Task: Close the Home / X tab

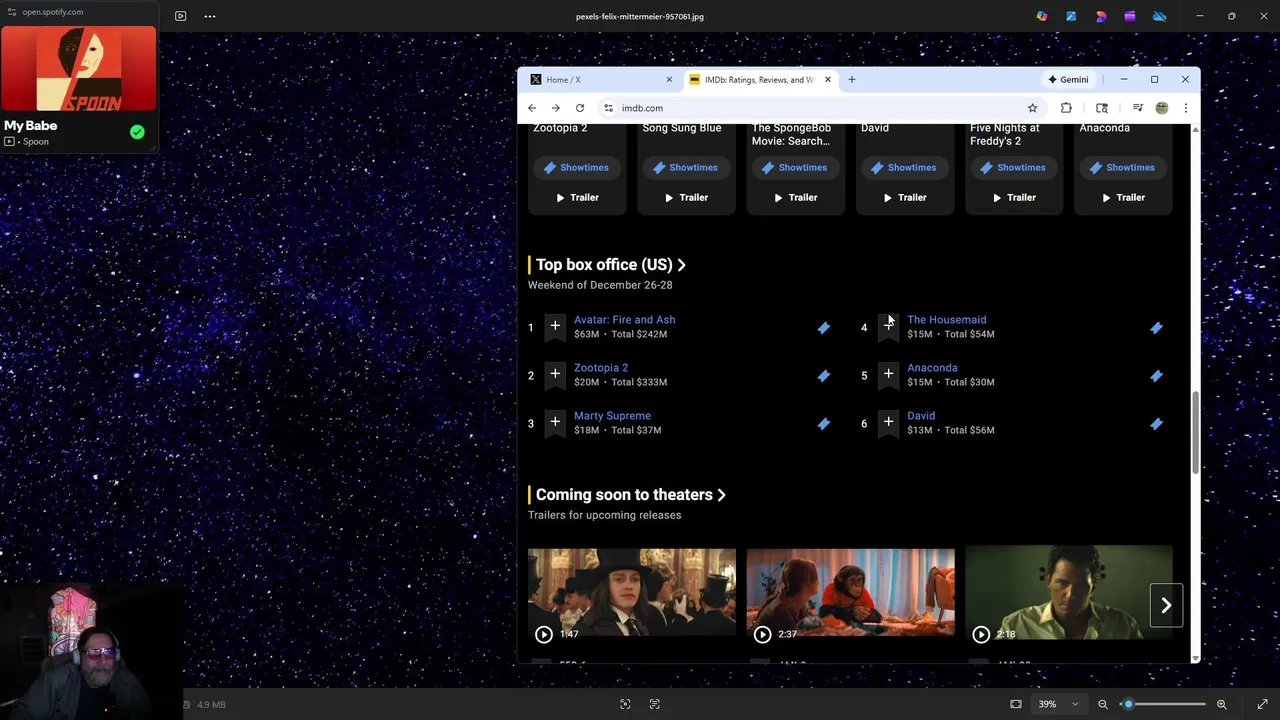Action: tap(669, 80)
